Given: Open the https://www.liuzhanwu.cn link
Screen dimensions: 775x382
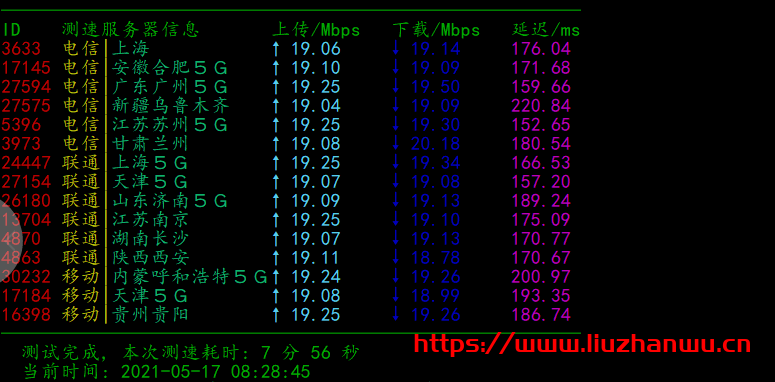Looking at the screenshot, I should (582, 344).
